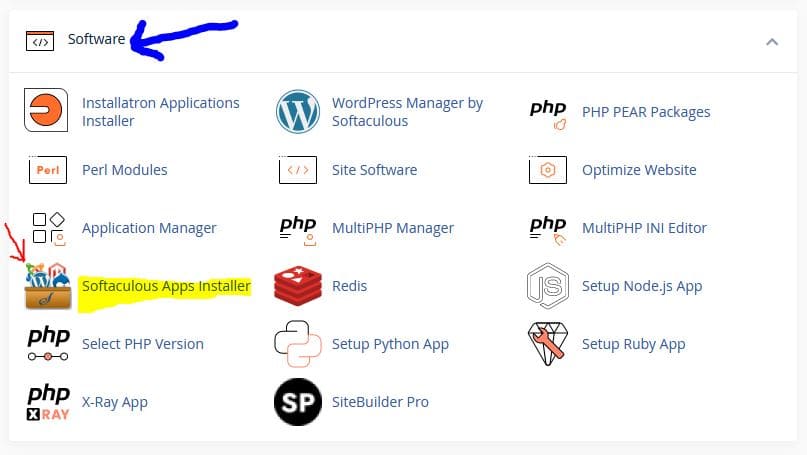The height and width of the screenshot is (455, 807).
Task: Click the Node.js hexagon icon
Action: pyautogui.click(x=548, y=286)
